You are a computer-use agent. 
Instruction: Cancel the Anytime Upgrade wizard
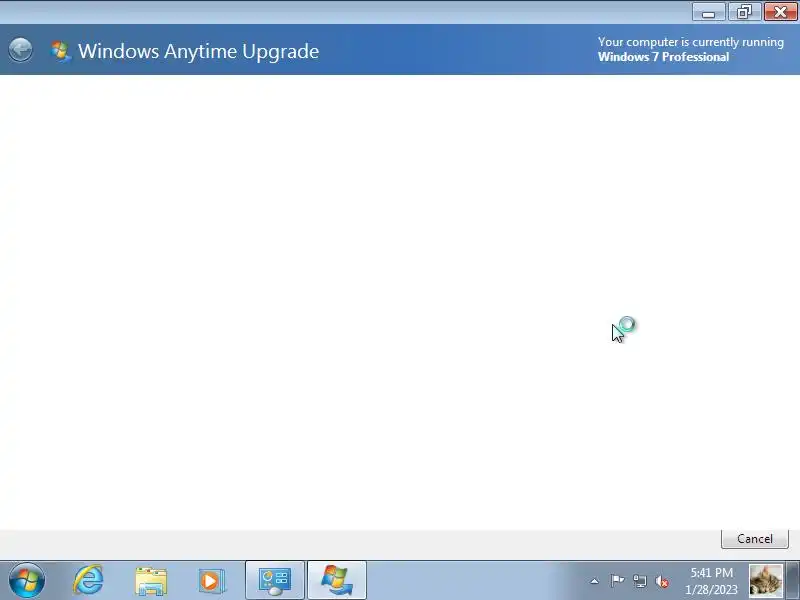point(755,538)
